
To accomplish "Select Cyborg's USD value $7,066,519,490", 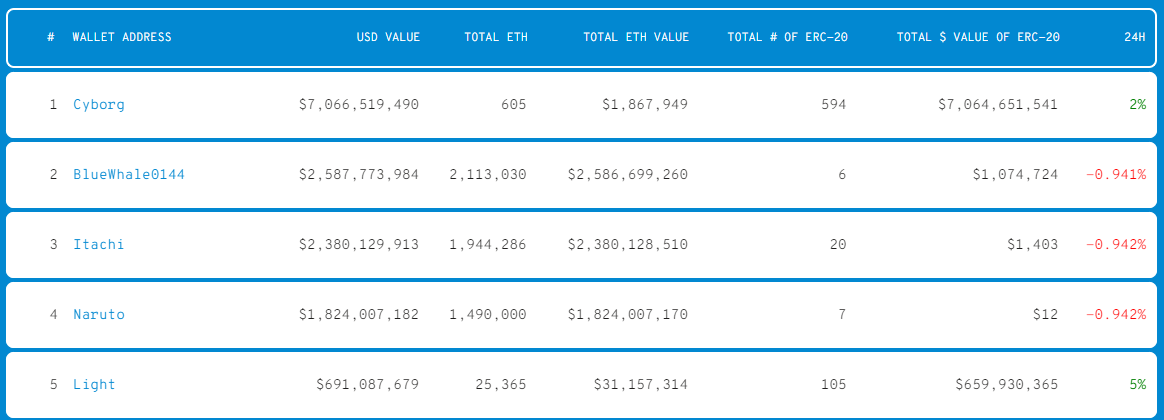I will (x=359, y=105).
